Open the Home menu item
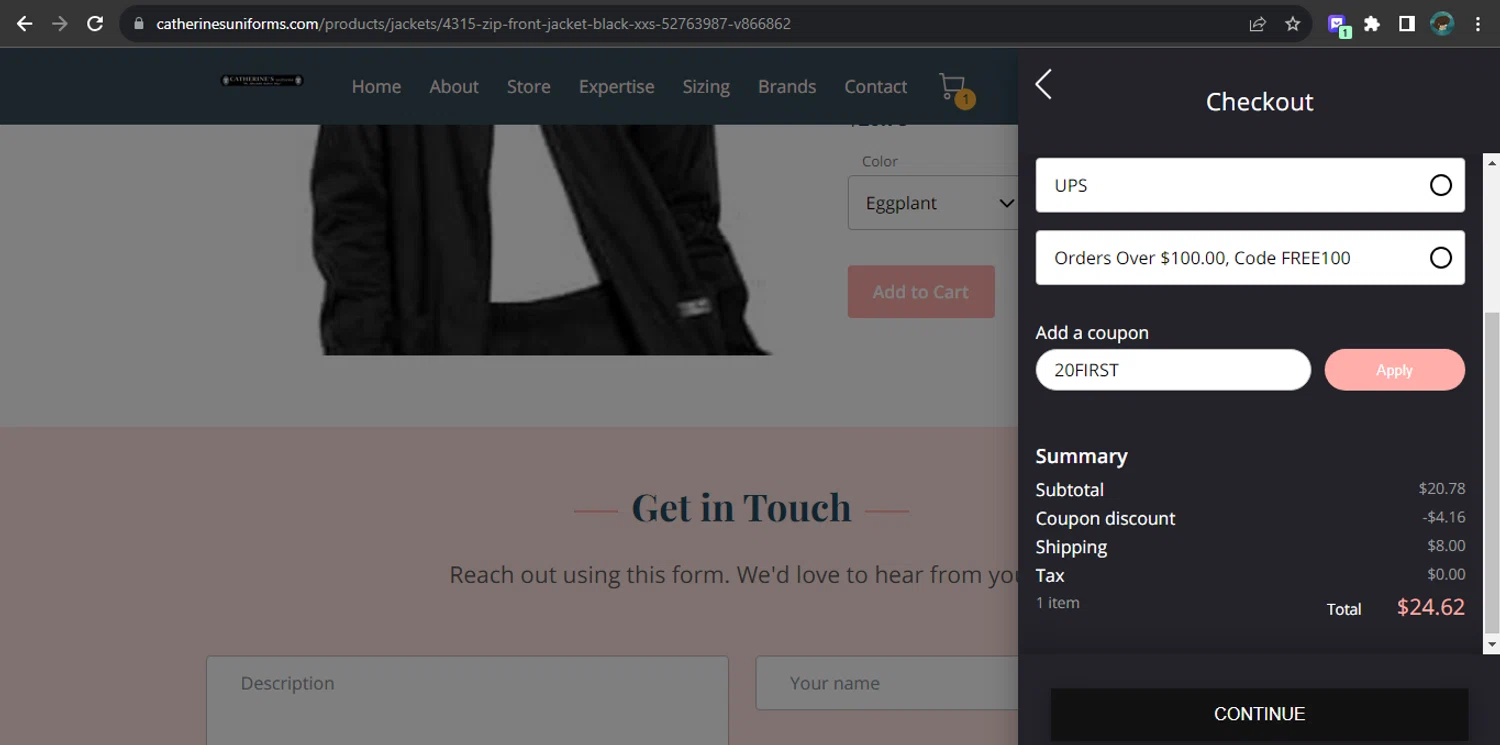The height and width of the screenshot is (745, 1500). (376, 87)
